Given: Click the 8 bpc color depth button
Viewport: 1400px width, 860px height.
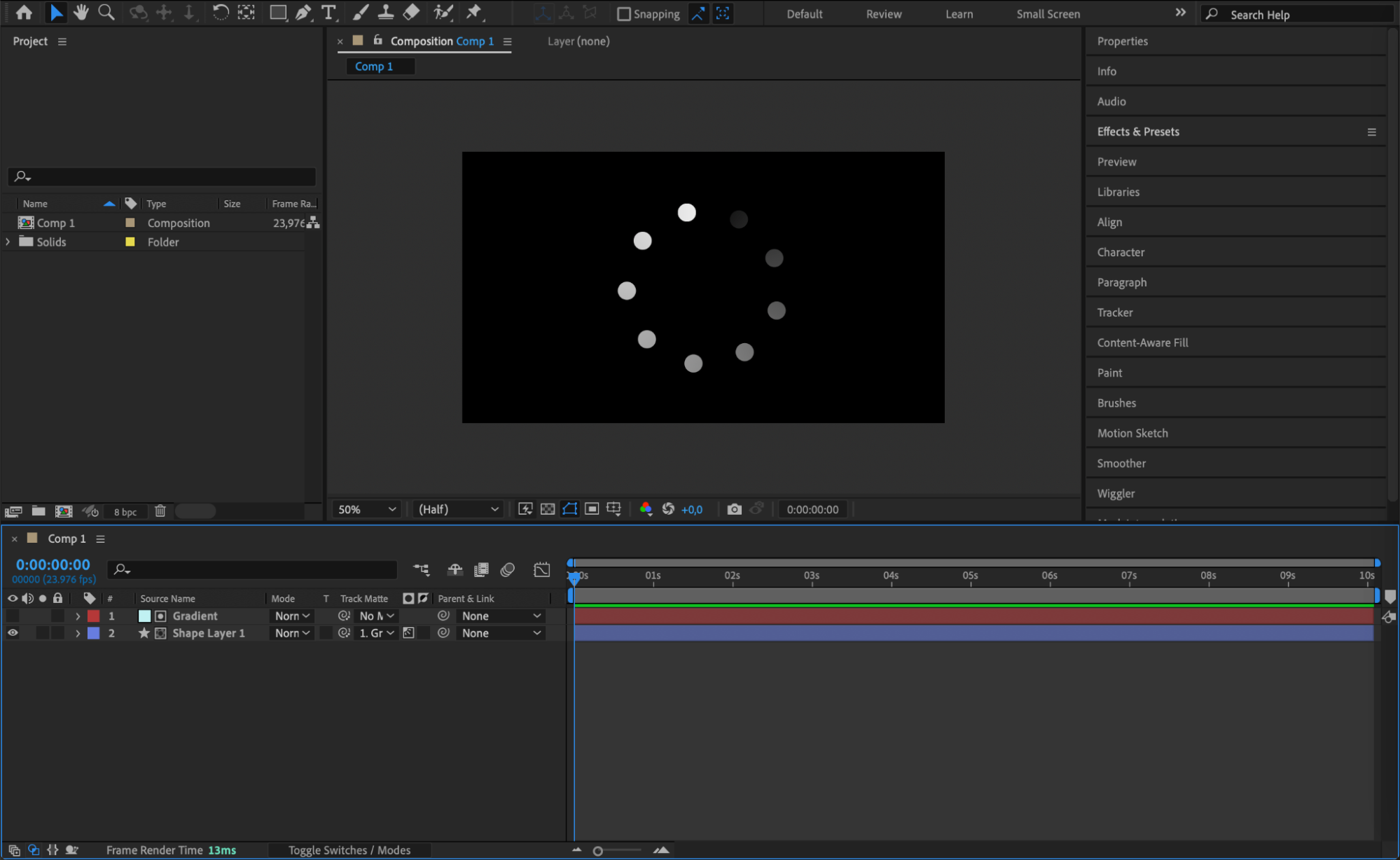Looking at the screenshot, I should (x=125, y=512).
